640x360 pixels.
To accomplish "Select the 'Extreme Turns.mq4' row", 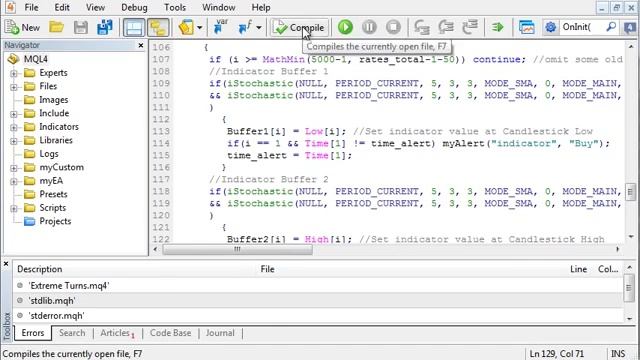I will (318, 286).
